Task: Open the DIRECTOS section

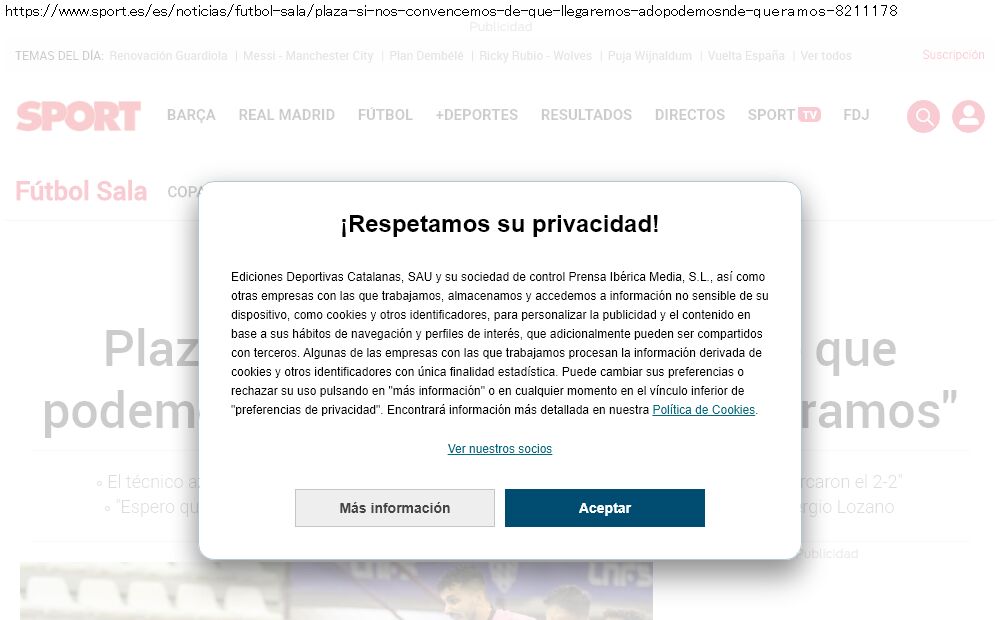Action: [689, 115]
